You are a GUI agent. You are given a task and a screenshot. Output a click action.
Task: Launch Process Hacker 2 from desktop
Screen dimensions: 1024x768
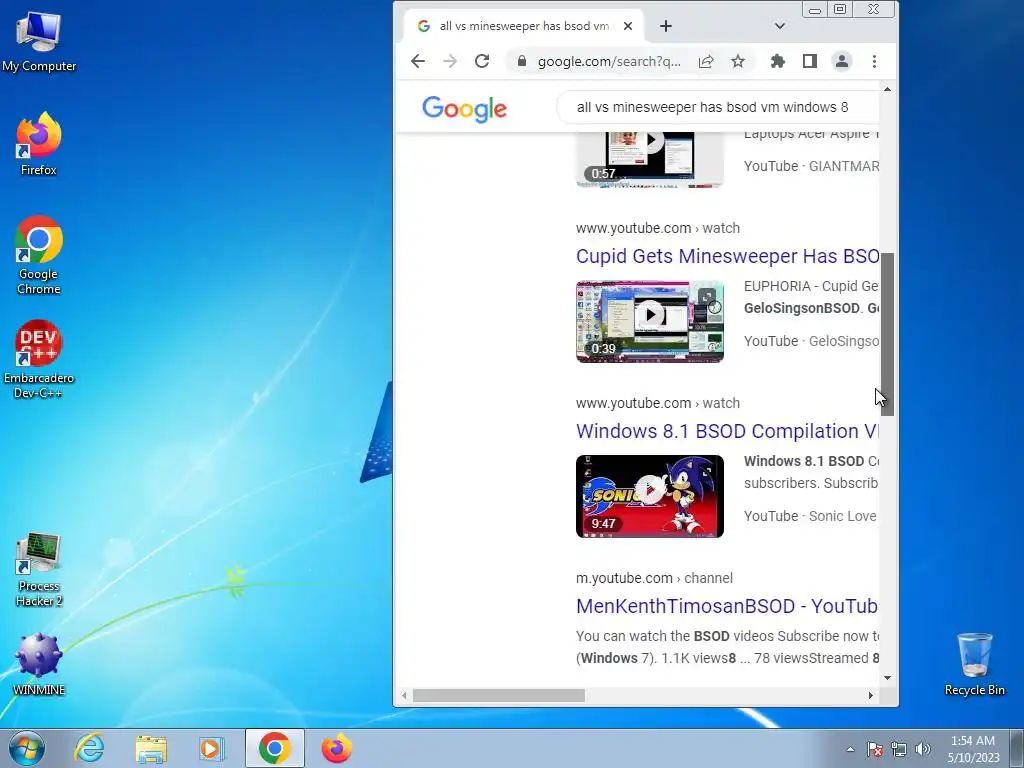(x=39, y=569)
